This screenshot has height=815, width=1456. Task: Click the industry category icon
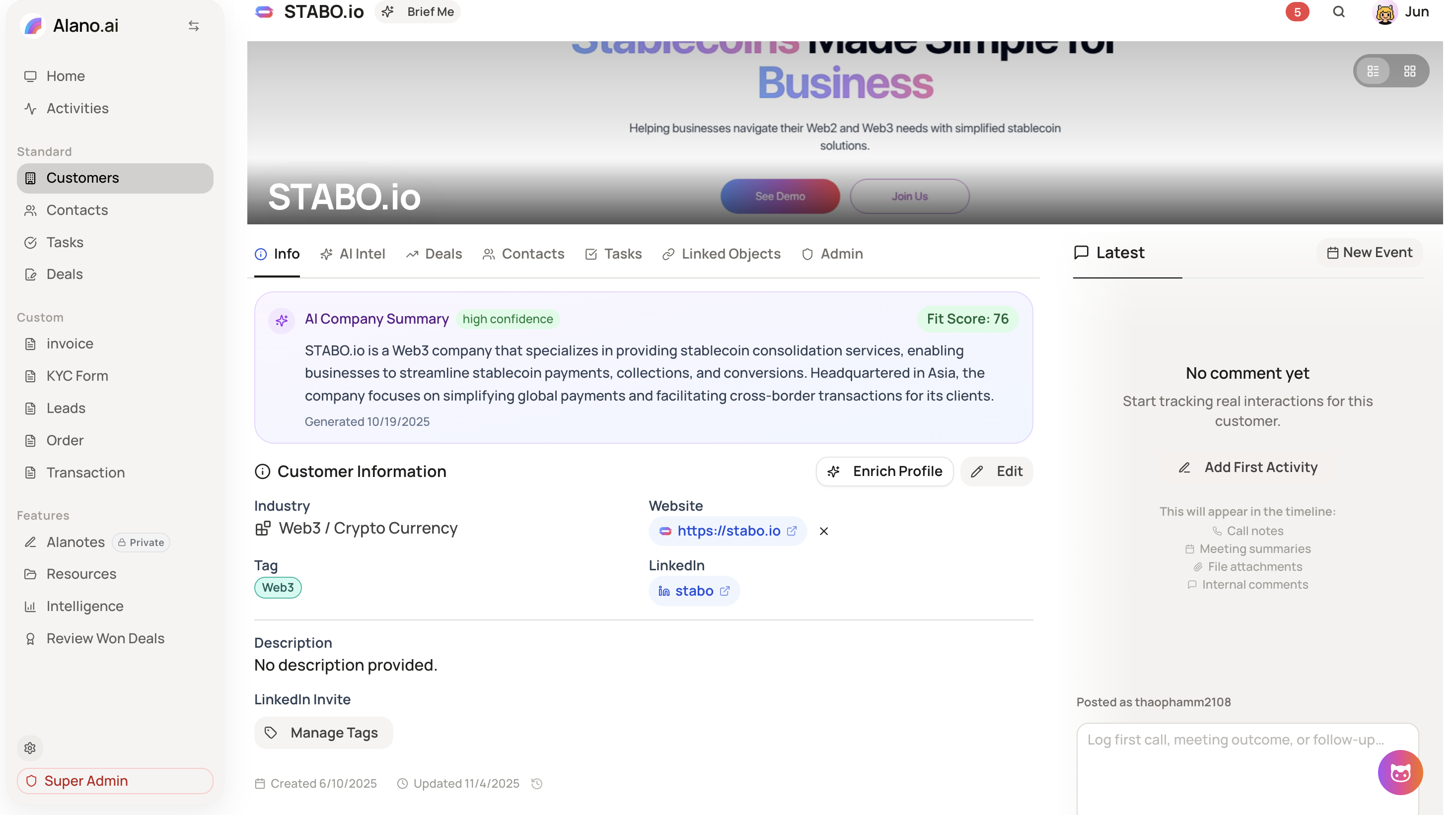263,528
